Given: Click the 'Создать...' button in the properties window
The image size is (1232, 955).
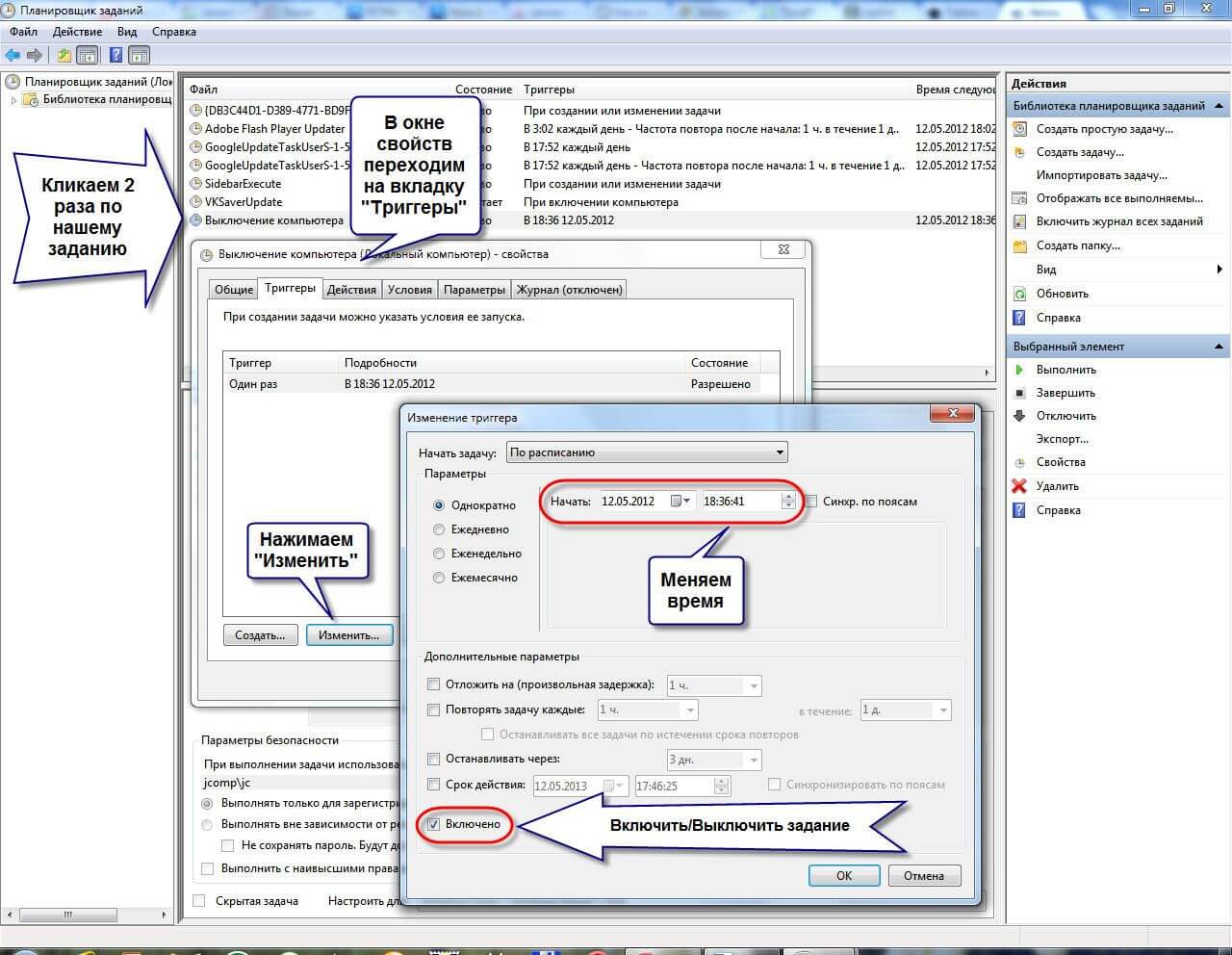Looking at the screenshot, I should point(261,635).
